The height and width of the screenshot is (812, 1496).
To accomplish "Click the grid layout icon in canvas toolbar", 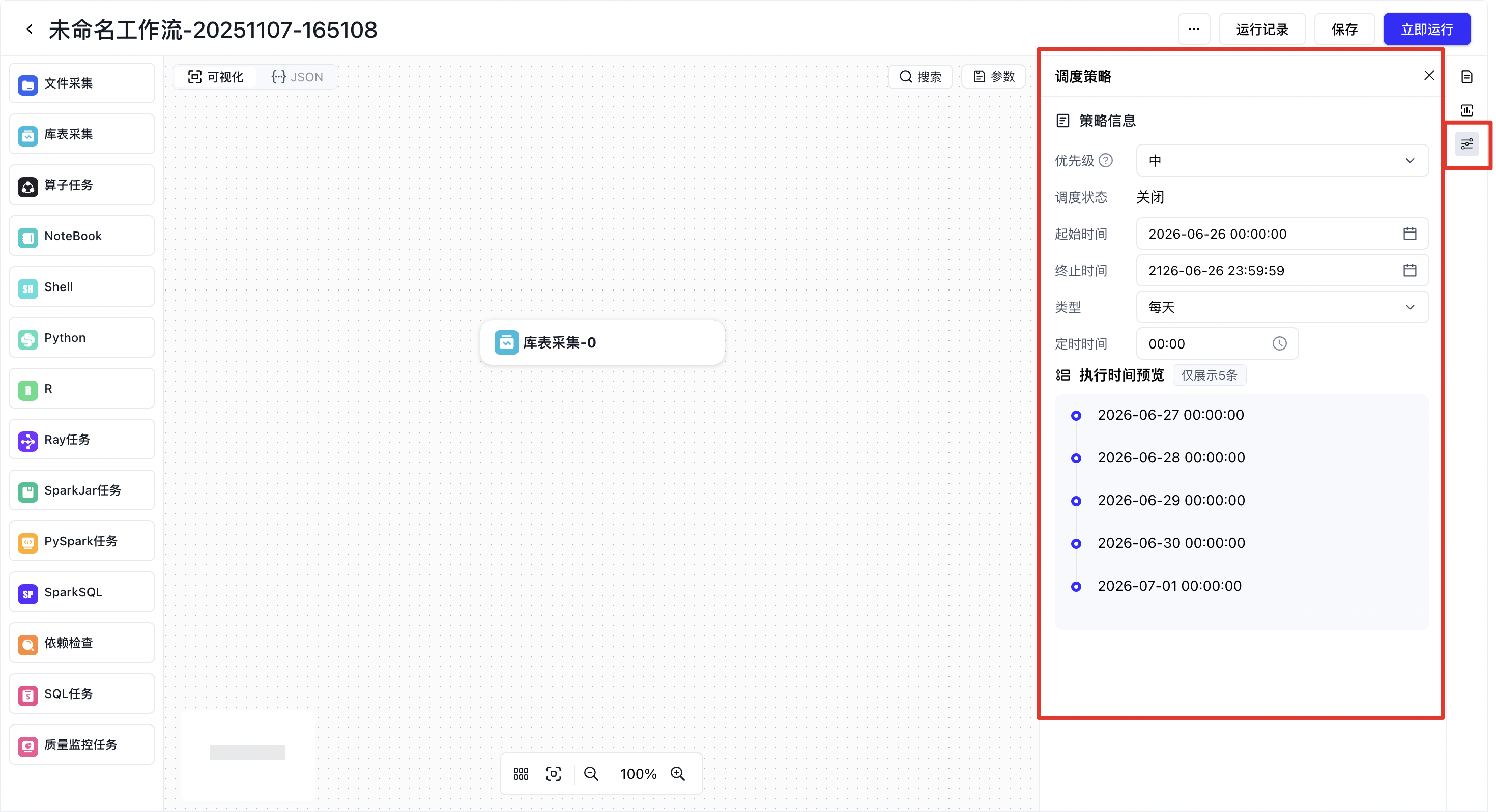I will click(x=521, y=774).
